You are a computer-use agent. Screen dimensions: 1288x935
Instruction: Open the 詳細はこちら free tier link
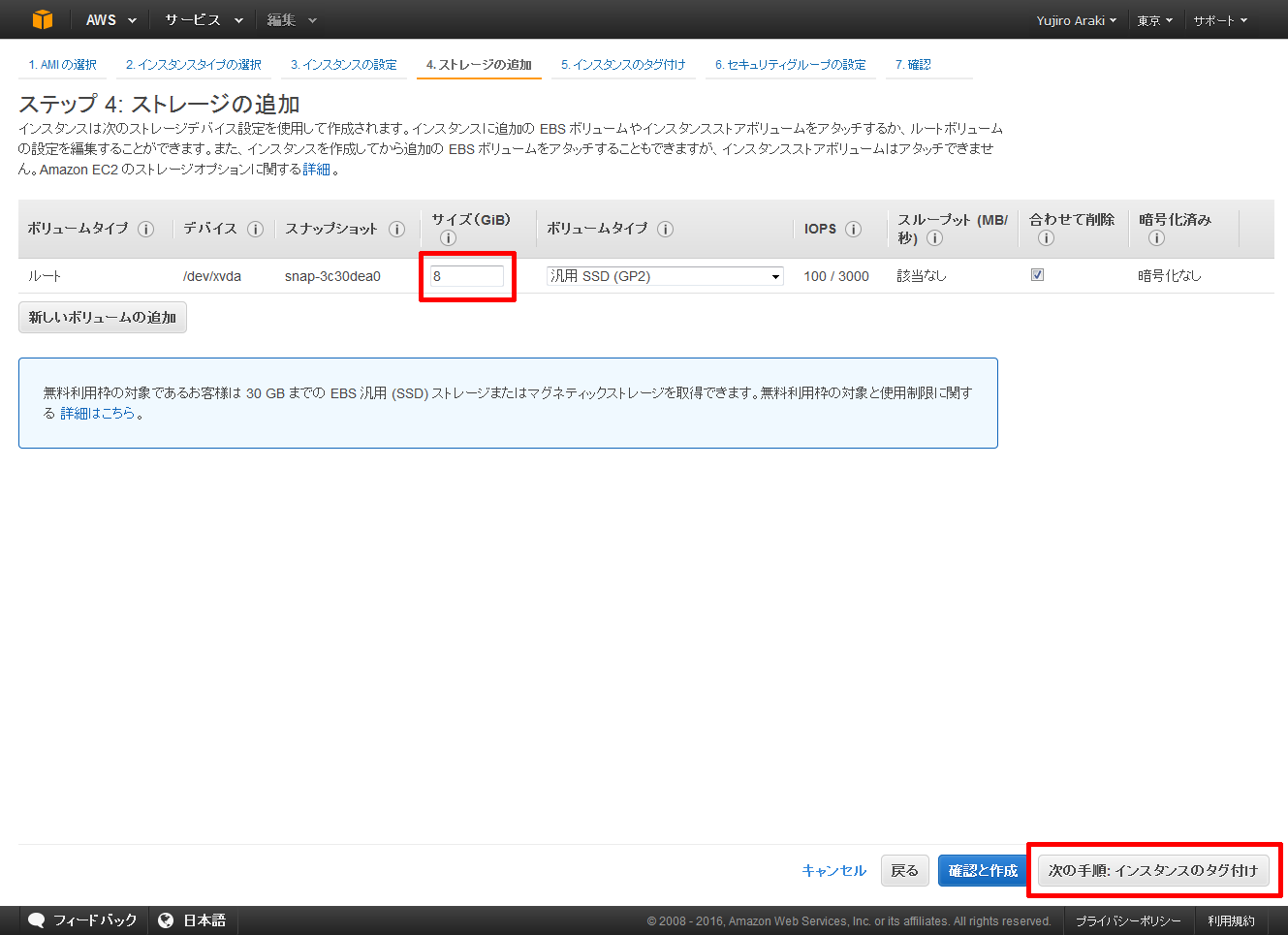pos(98,414)
